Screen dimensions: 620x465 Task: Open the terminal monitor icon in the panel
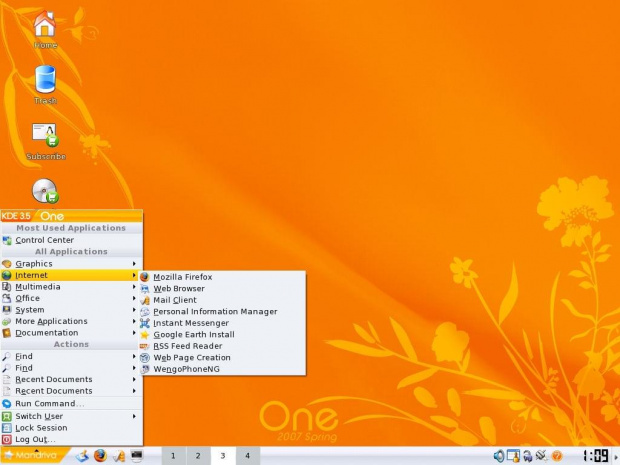point(137,456)
